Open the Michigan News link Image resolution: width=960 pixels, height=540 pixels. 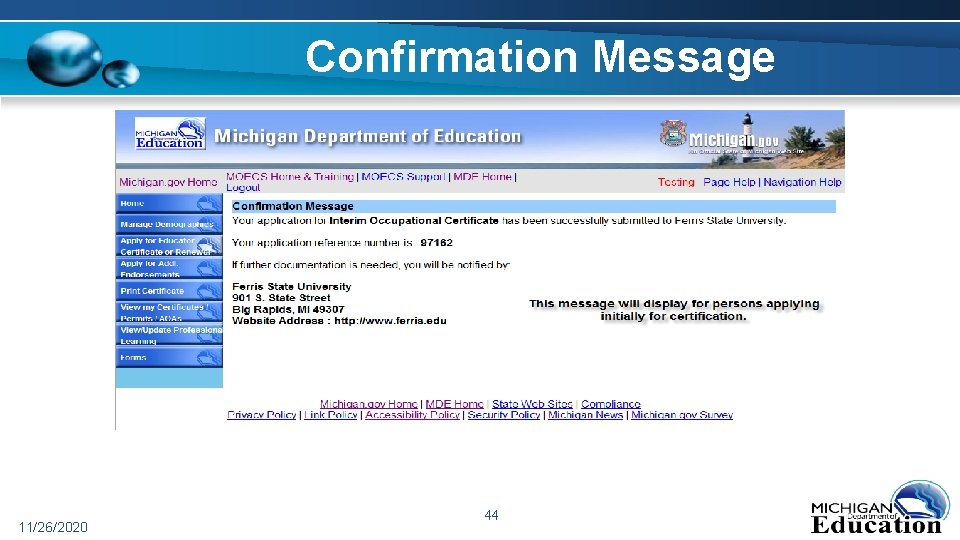(x=585, y=414)
